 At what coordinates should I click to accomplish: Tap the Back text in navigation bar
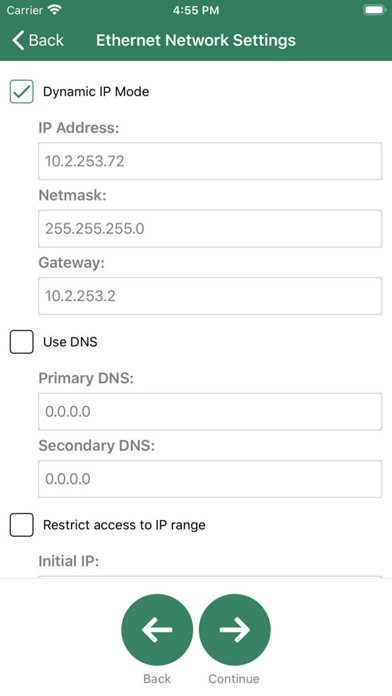pyautogui.click(x=46, y=40)
